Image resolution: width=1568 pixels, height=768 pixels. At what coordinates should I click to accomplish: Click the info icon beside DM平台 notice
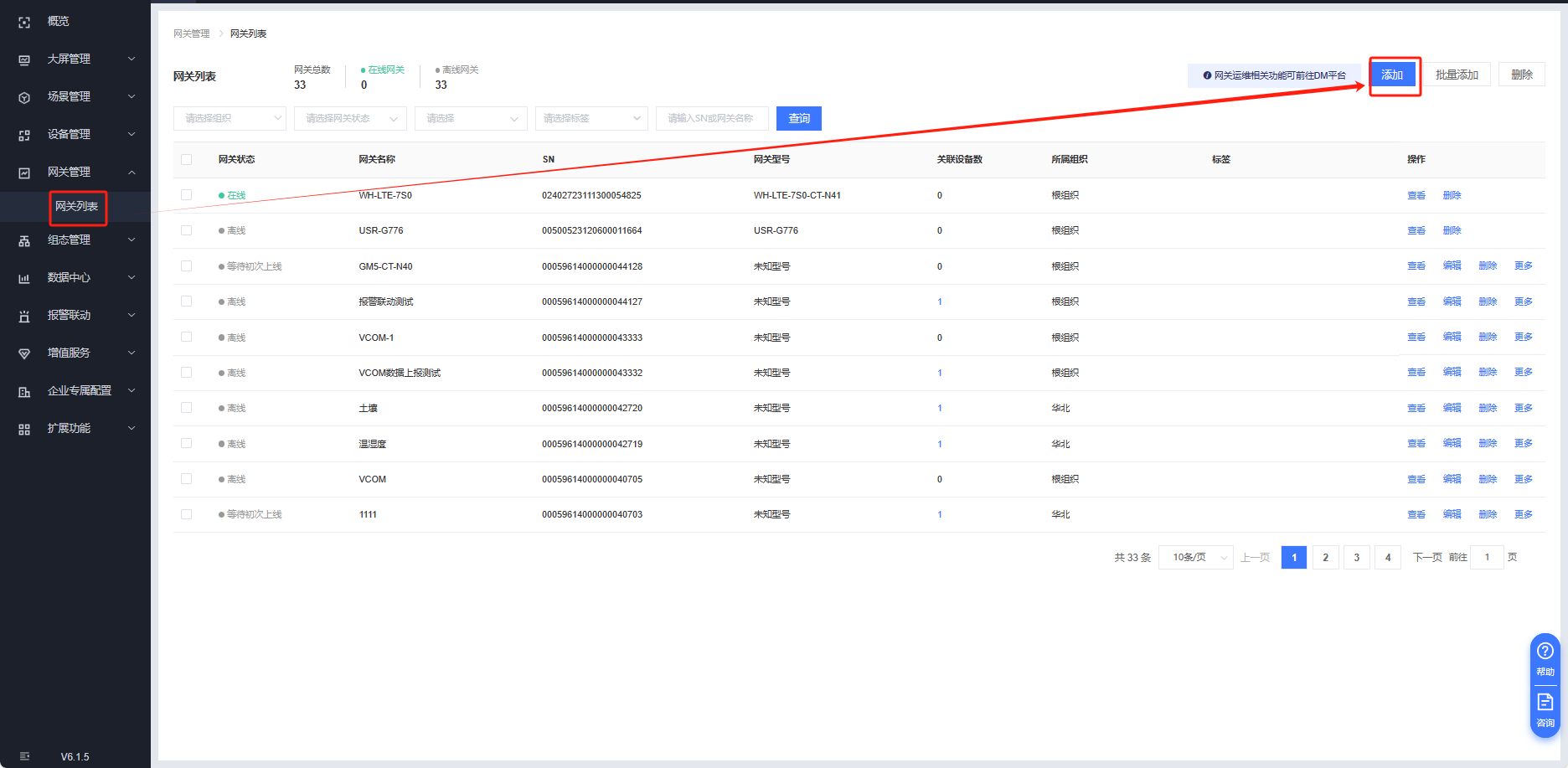[1207, 75]
